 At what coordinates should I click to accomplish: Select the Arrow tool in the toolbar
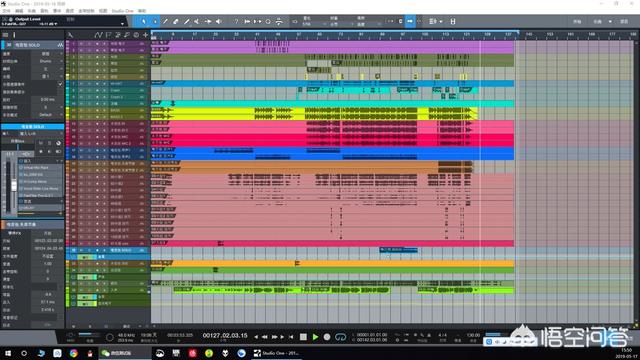[144, 21]
